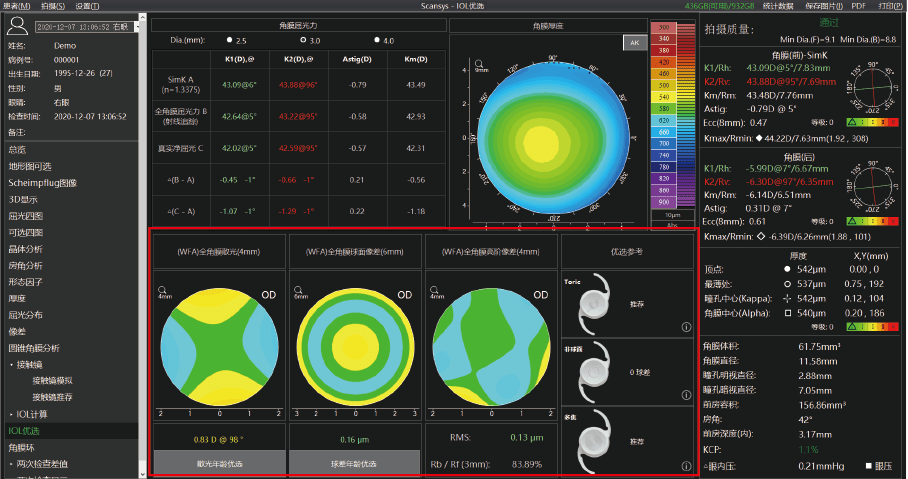Click sidebar scrollbar down arrow
The width and height of the screenshot is (908, 479).
(143, 474)
